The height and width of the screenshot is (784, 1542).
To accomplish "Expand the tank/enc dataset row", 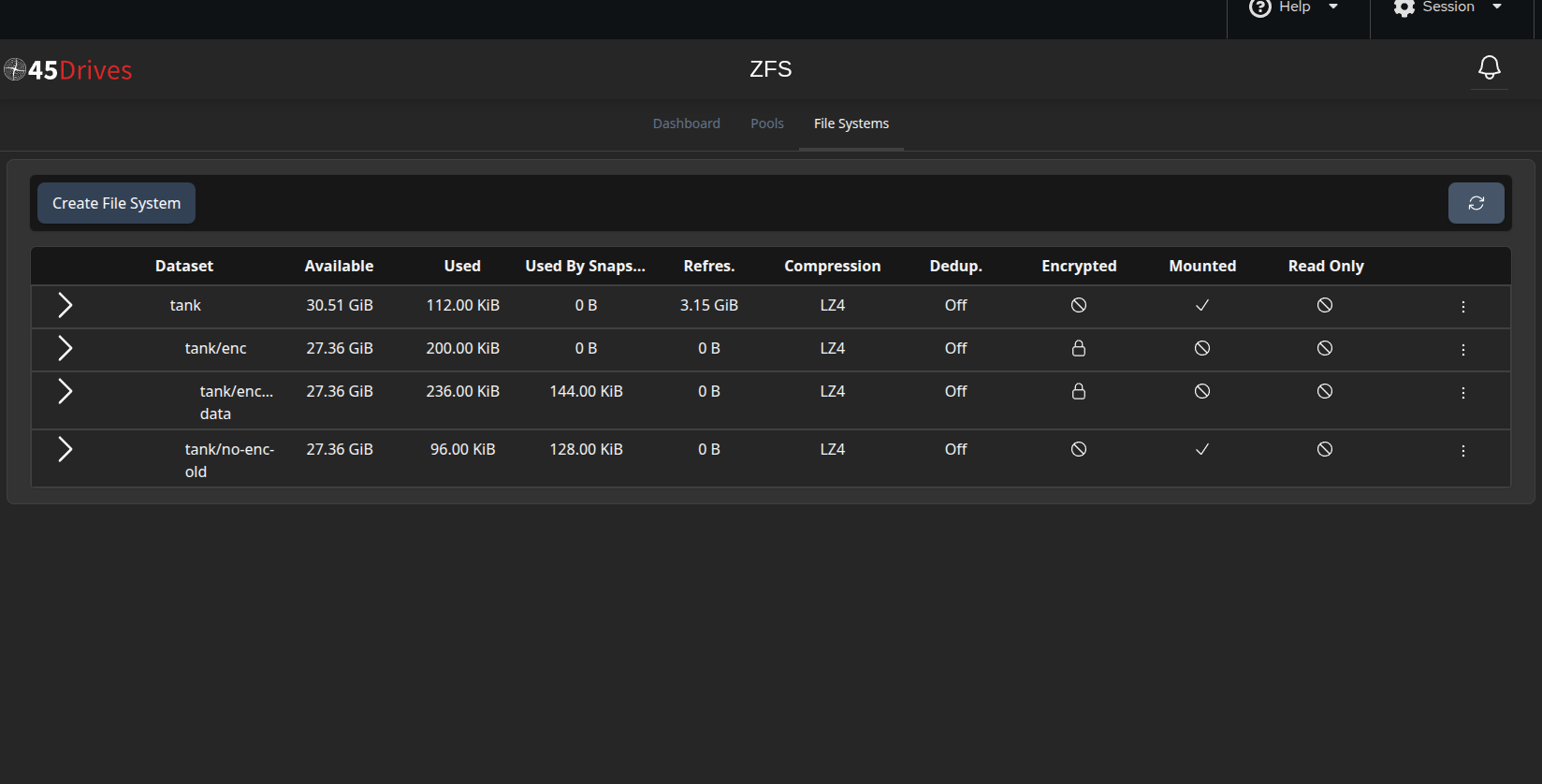I will point(65,348).
